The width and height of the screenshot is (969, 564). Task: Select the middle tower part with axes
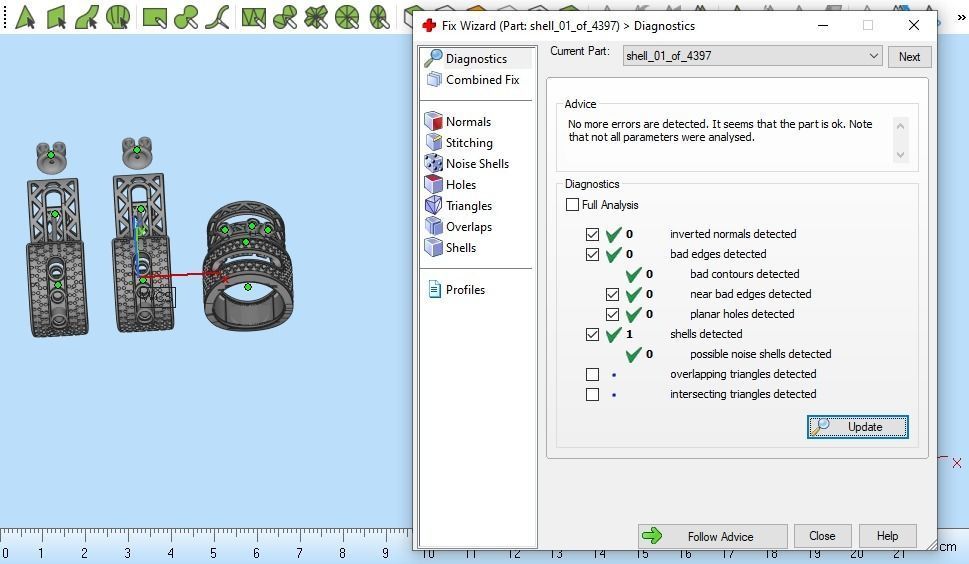pos(143,253)
